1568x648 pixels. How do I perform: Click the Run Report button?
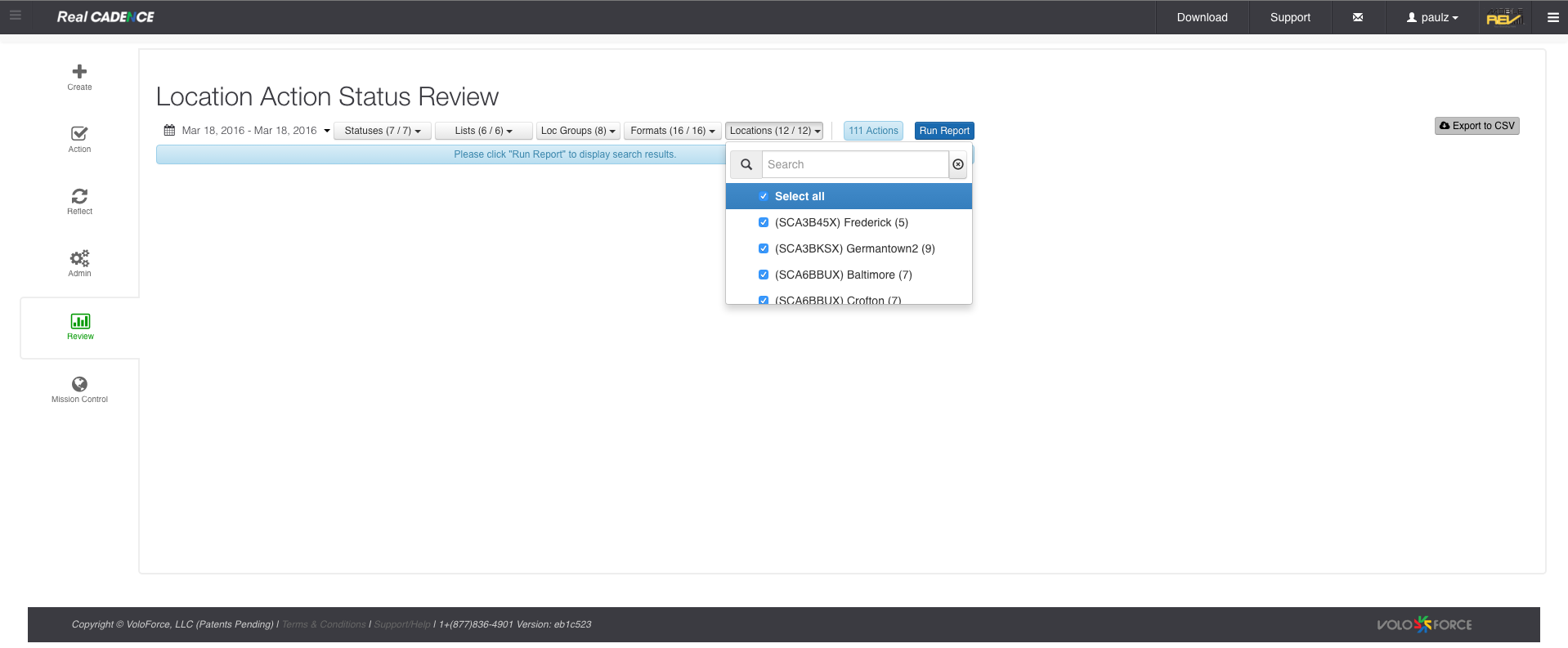[943, 131]
